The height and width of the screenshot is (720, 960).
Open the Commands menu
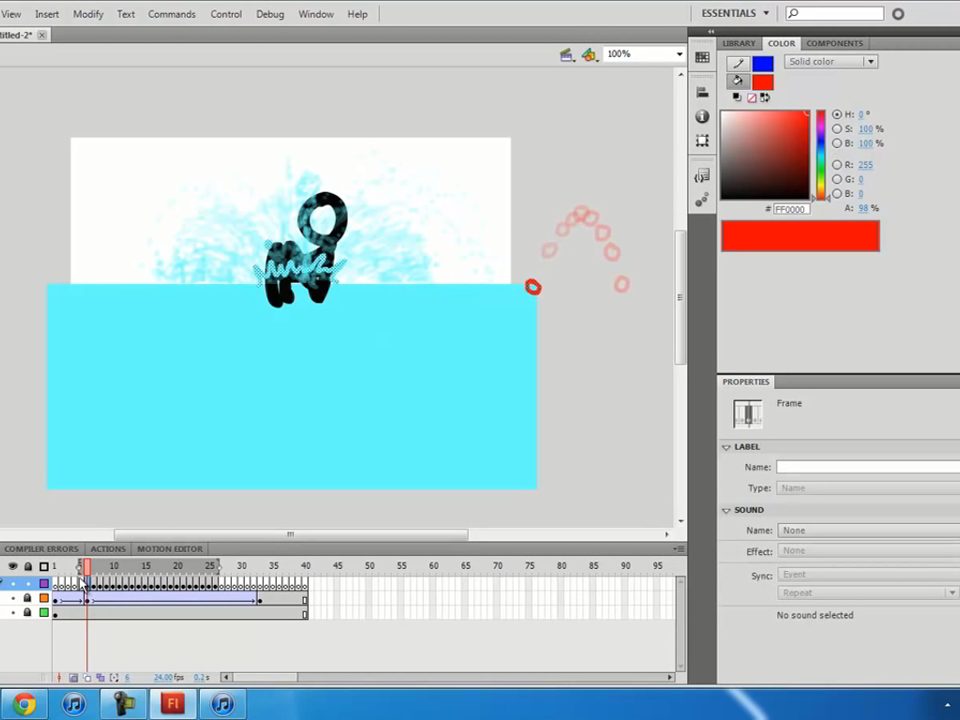click(171, 14)
